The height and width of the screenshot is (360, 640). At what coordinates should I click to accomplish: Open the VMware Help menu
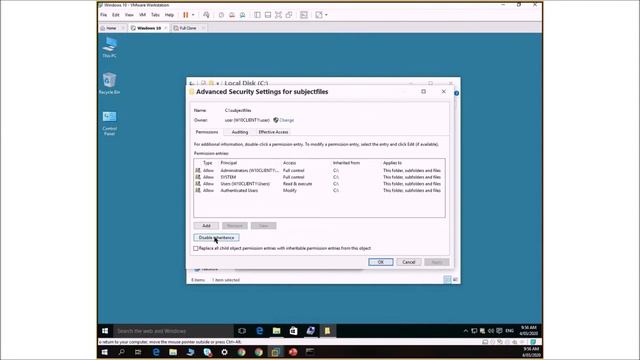[169, 15]
